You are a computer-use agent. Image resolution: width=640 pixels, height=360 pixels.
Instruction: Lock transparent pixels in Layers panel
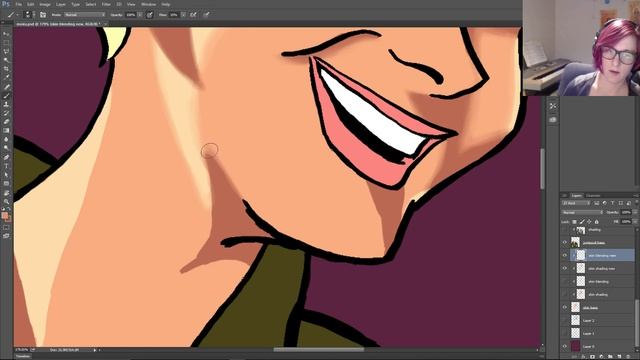(574, 222)
